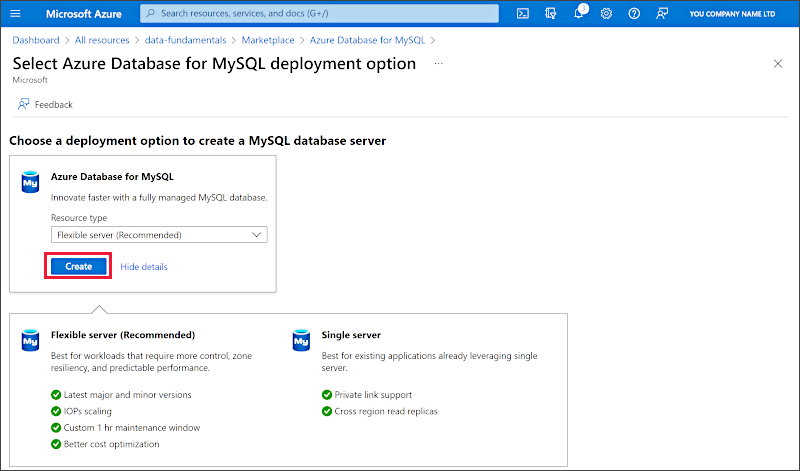Click the Microsoft Azure home logo text
The width and height of the screenshot is (800, 471).
[x=84, y=14]
